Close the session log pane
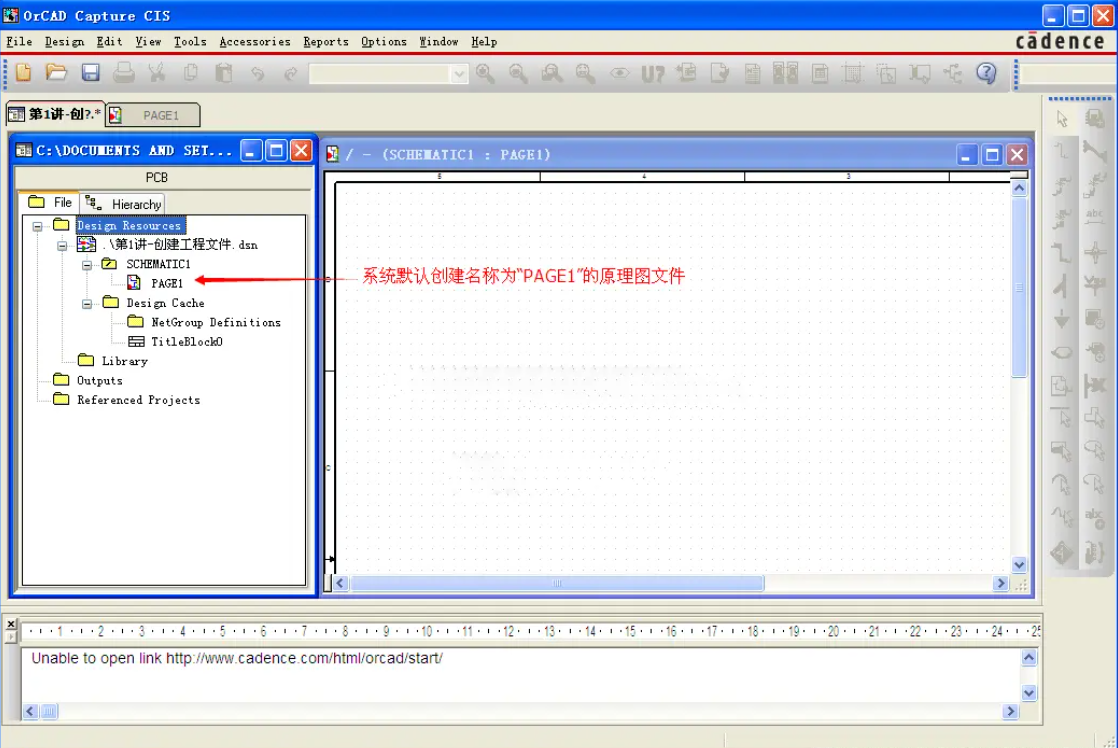Viewport: 1118px width, 748px height. coord(11,624)
